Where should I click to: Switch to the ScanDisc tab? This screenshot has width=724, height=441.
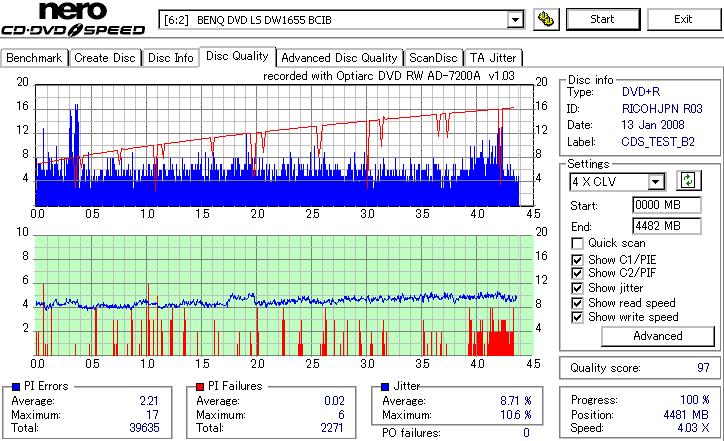click(x=433, y=58)
